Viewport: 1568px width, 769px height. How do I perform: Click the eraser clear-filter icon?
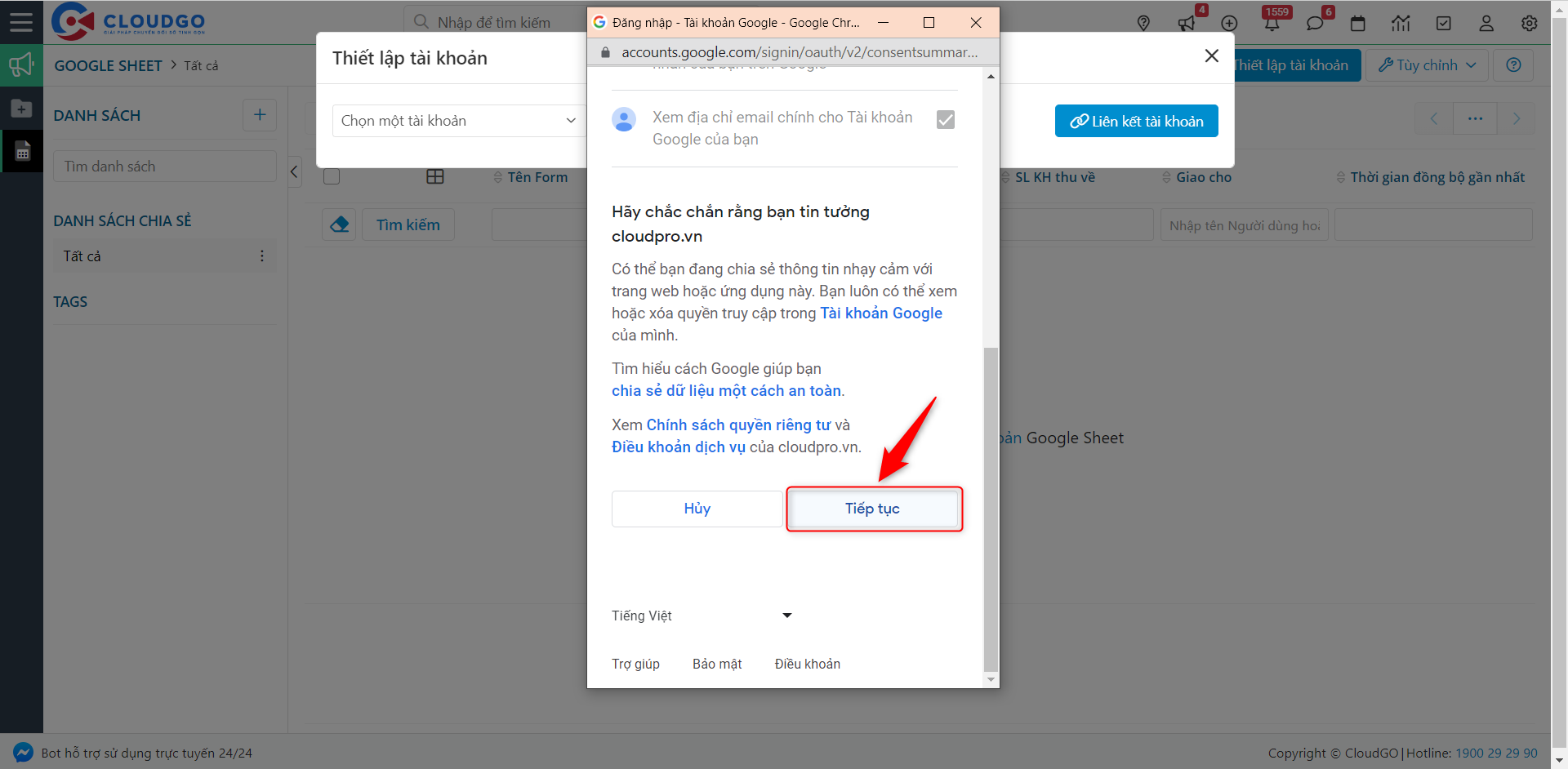point(340,224)
